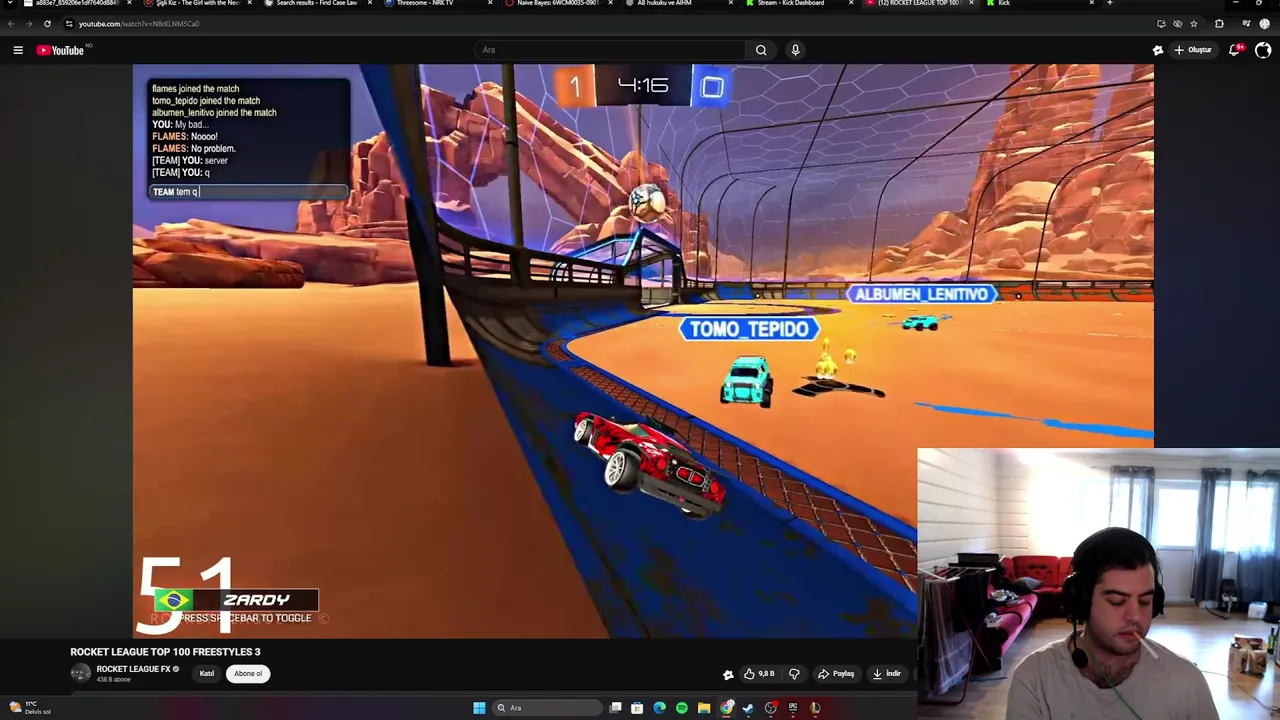Subscribe with the Abone ol button
Screen dimensions: 1280x720
coord(248,673)
